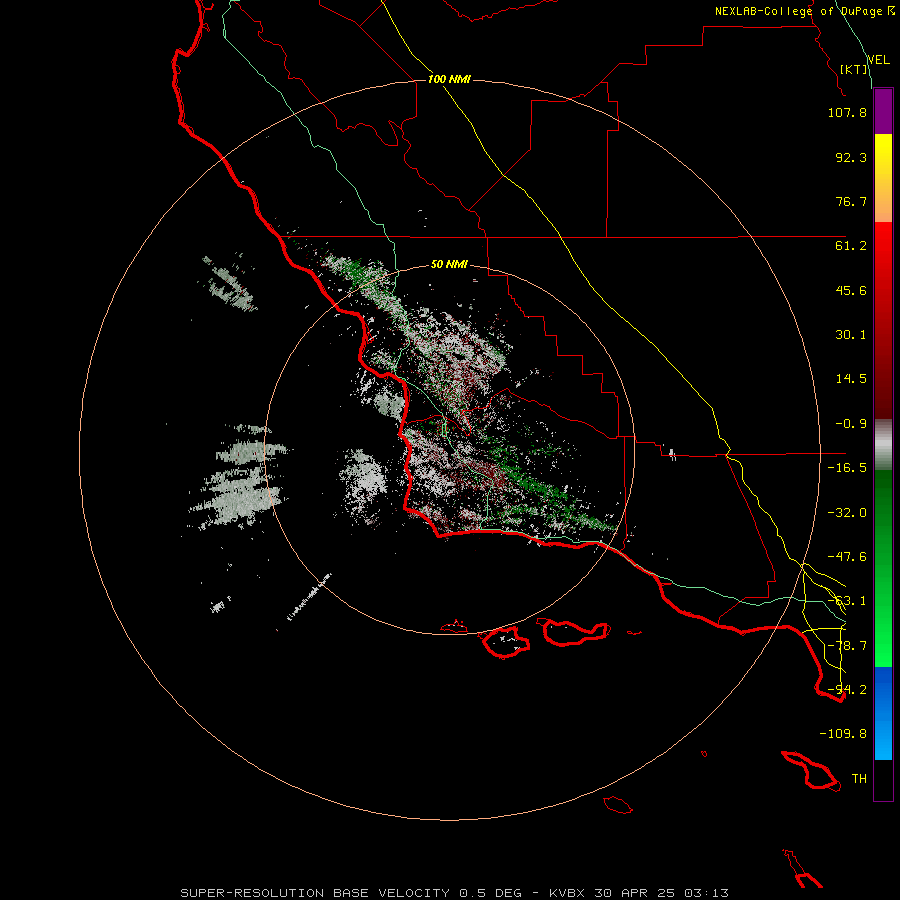Click the TH label on the legend
Screen dimensions: 900x900
click(859, 779)
